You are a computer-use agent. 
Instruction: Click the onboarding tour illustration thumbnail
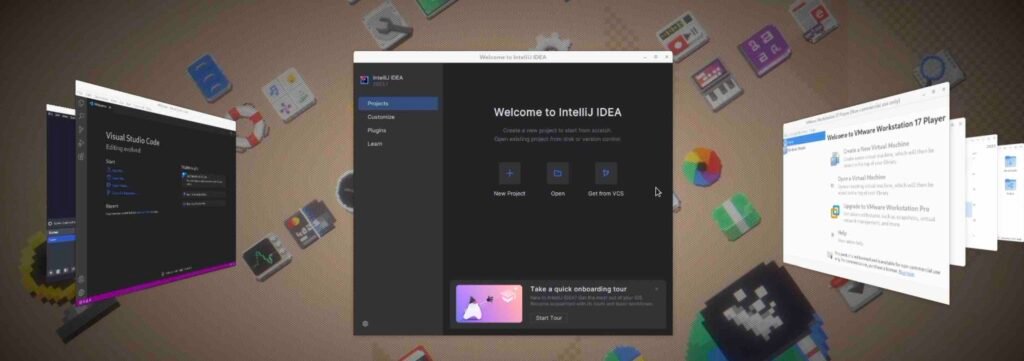[x=489, y=304]
